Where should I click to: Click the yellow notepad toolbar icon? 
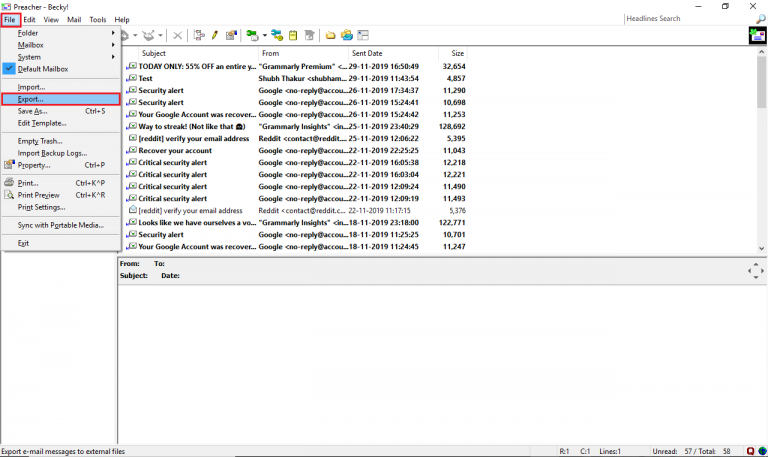pyautogui.click(x=293, y=35)
